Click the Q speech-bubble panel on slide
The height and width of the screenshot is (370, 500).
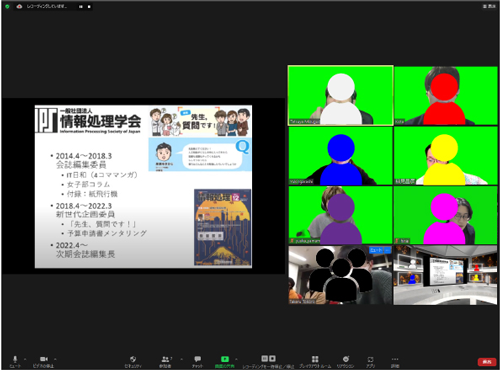point(200,155)
